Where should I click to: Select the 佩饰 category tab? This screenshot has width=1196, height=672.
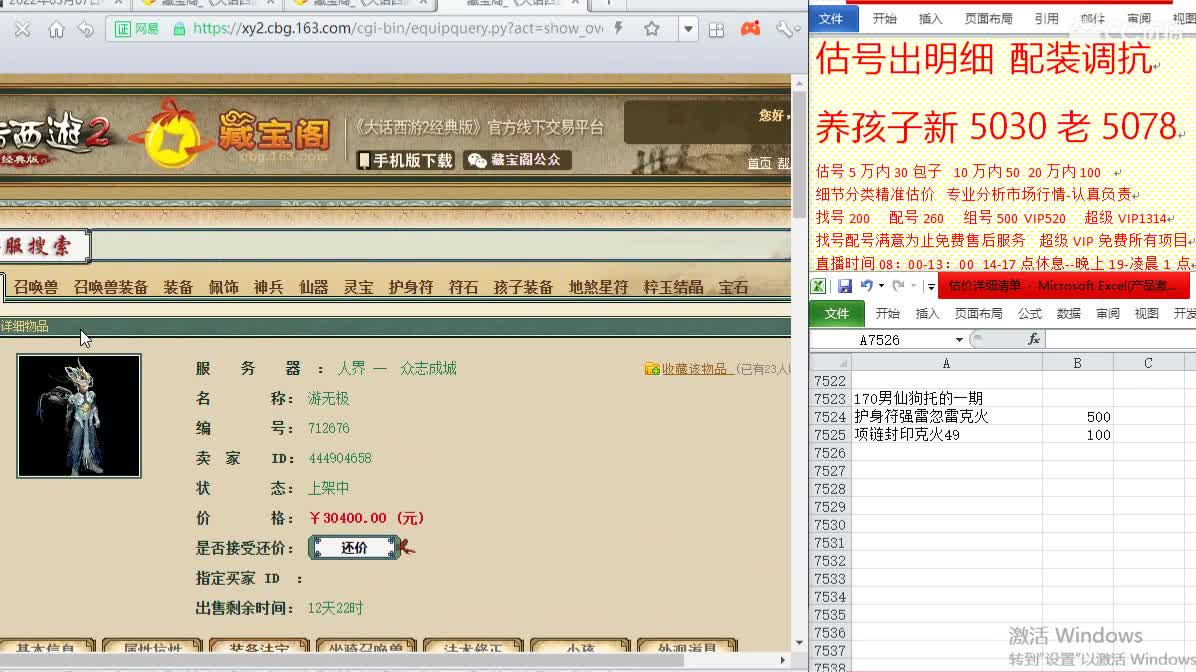pos(223,288)
